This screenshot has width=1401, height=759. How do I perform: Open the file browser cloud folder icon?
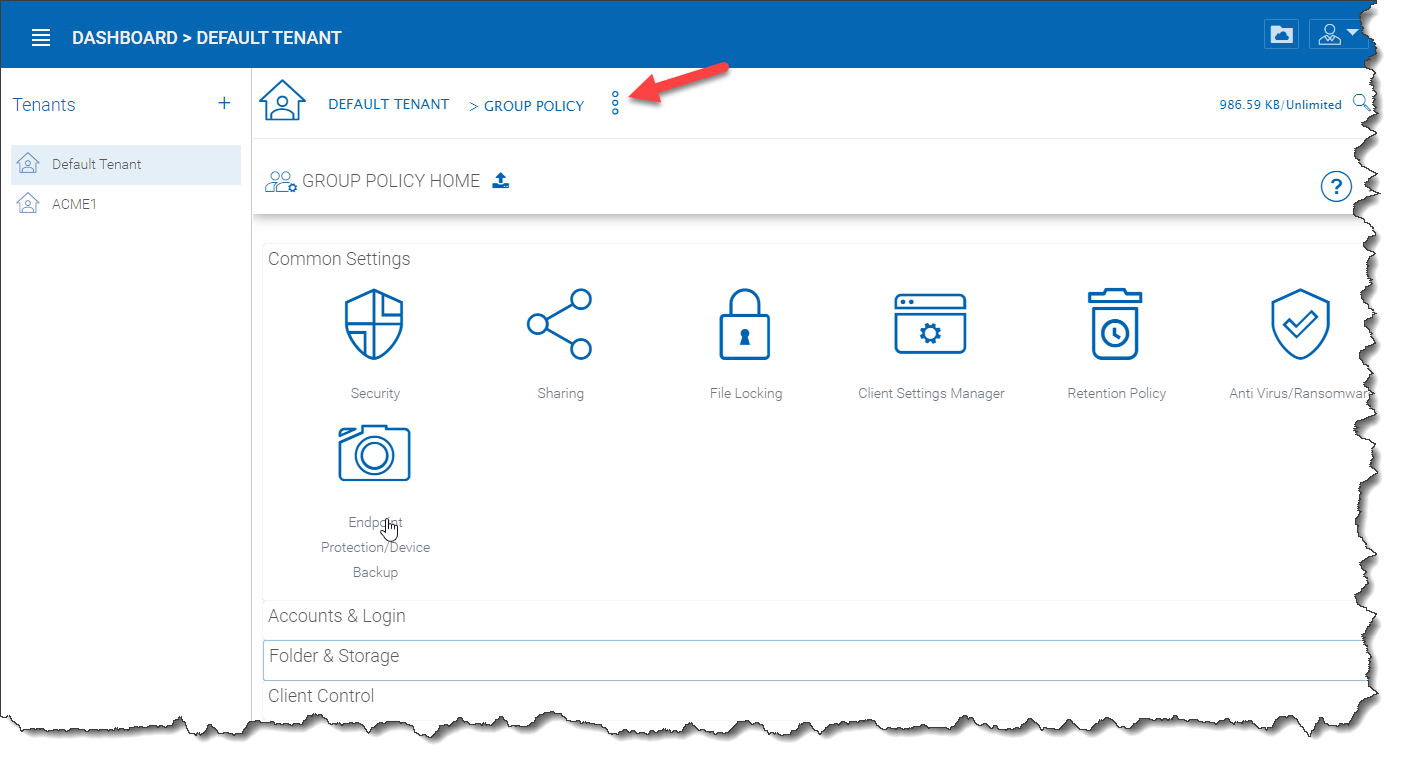1281,35
